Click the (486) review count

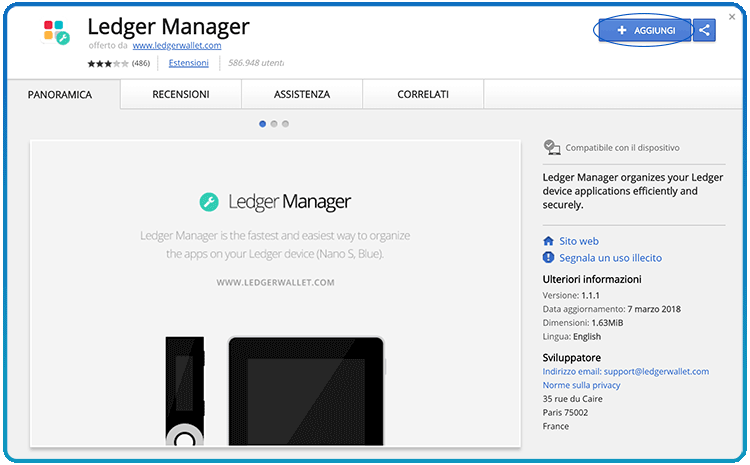click(x=141, y=63)
